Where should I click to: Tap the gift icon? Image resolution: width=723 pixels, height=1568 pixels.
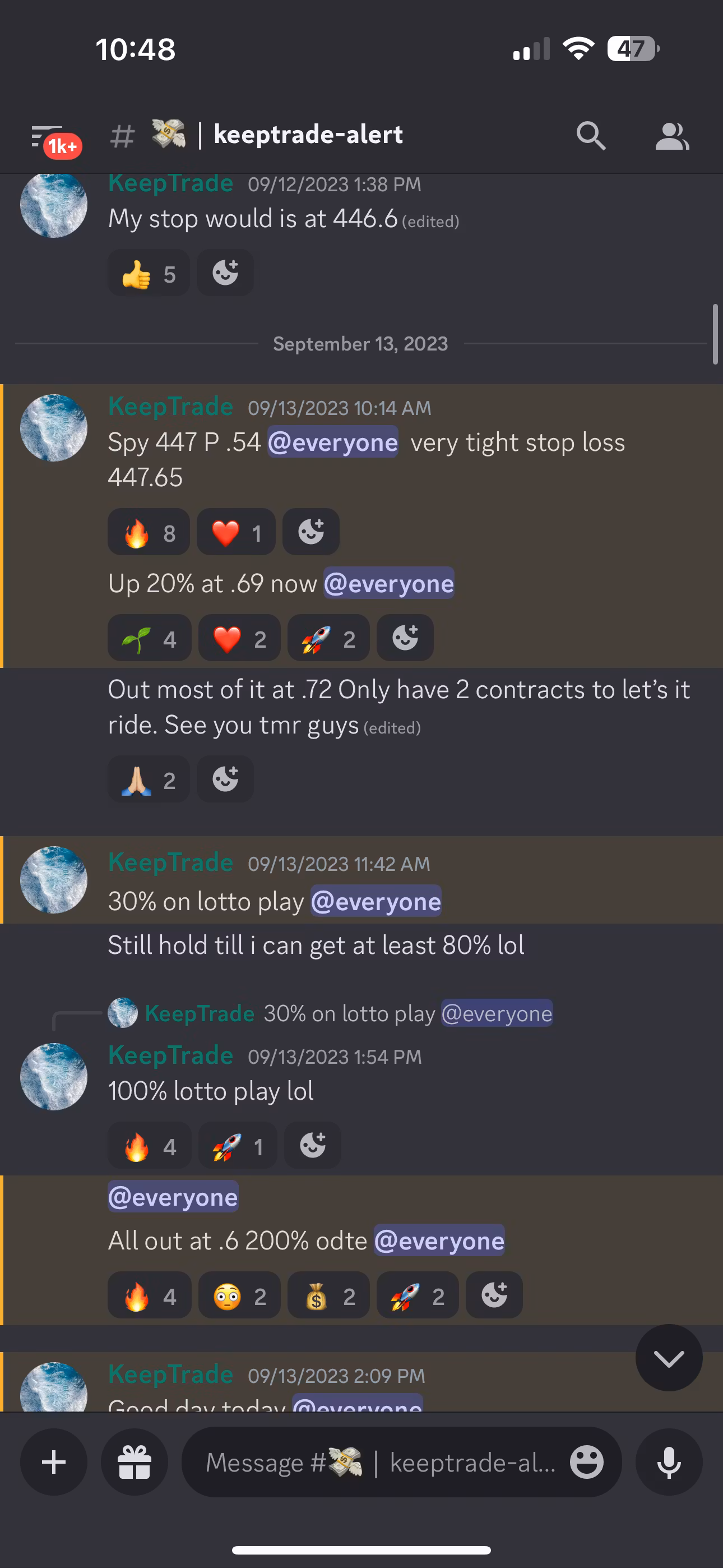(x=135, y=1462)
